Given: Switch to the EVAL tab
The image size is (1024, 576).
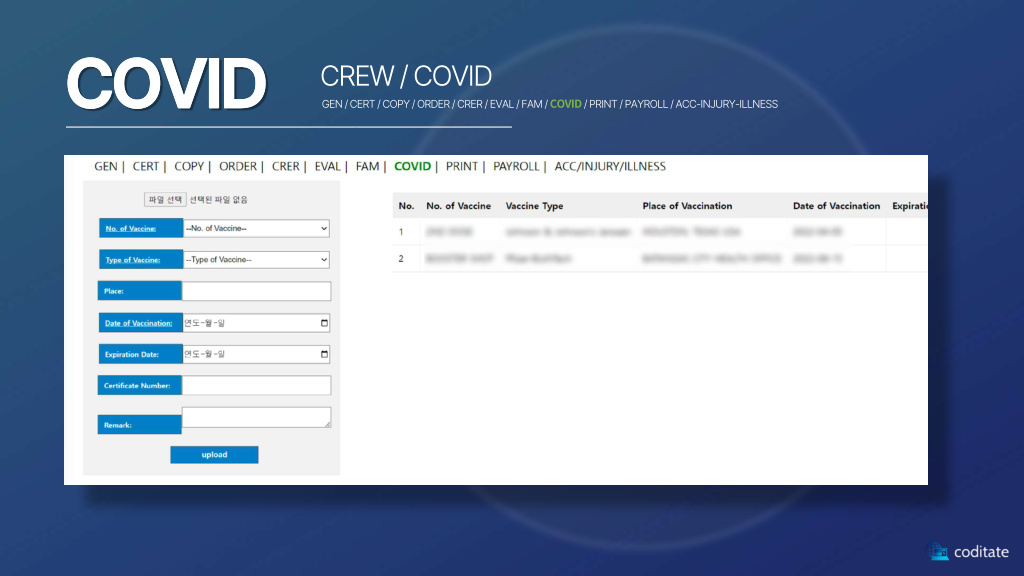Looking at the screenshot, I should coord(327,166).
